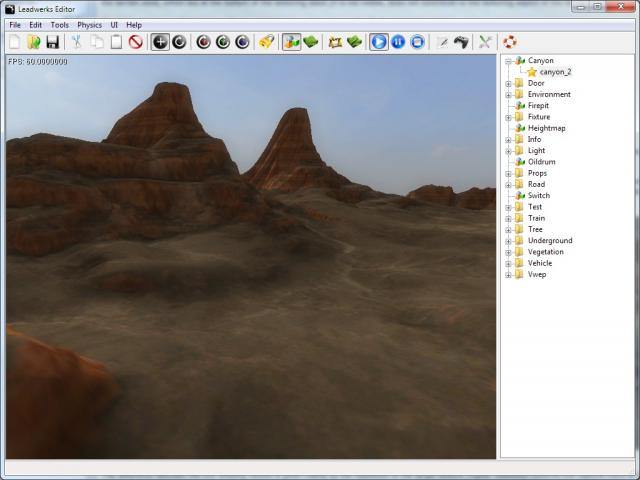Click the red Delete prohibition icon
The image size is (640, 480).
[x=135, y=42]
